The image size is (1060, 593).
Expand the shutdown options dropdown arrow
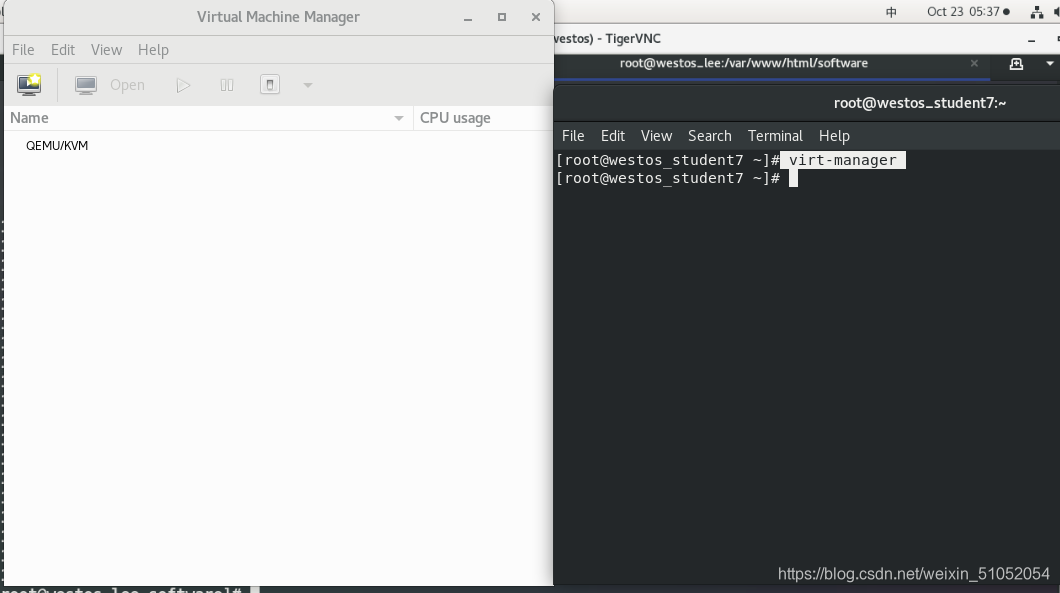[x=308, y=85]
